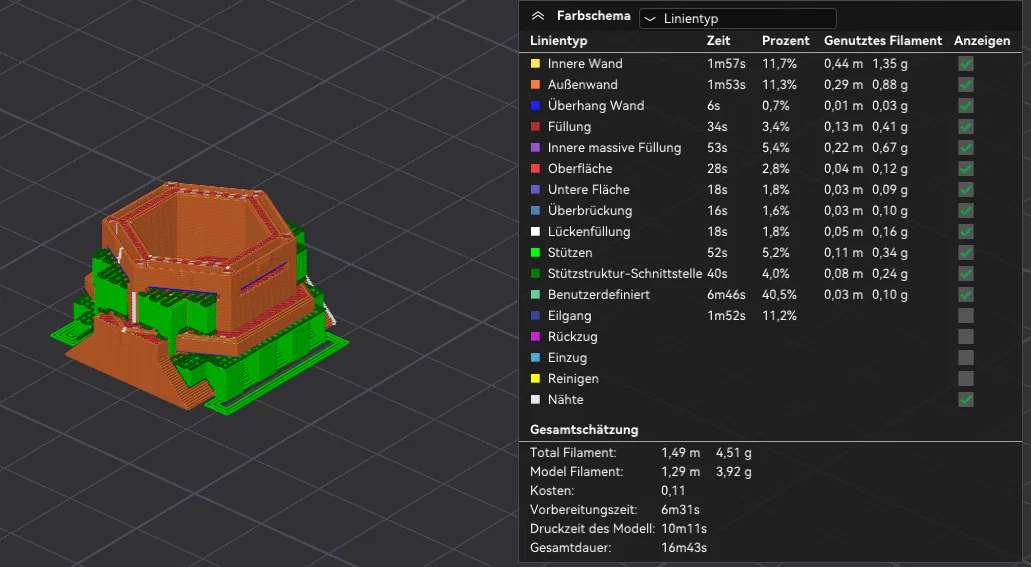Viewport: 1031px width, 567px height.
Task: Click the Eilgang color swatch
Action: click(x=535, y=316)
